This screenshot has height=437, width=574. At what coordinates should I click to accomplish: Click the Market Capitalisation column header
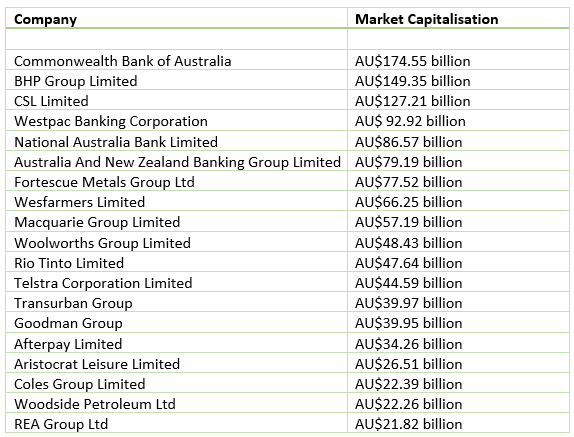coord(458,18)
